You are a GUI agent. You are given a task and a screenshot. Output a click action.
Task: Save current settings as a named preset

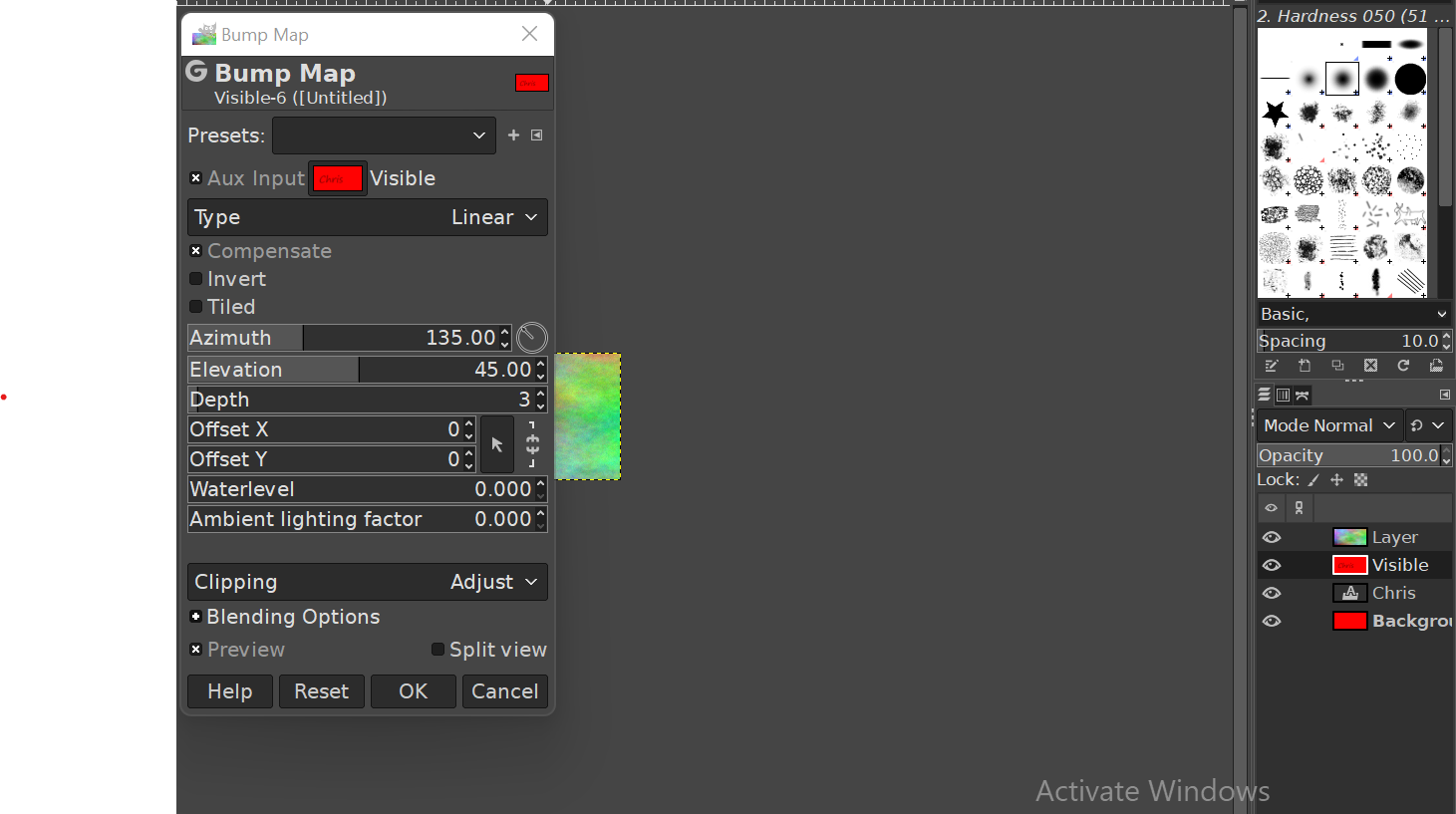coord(513,136)
